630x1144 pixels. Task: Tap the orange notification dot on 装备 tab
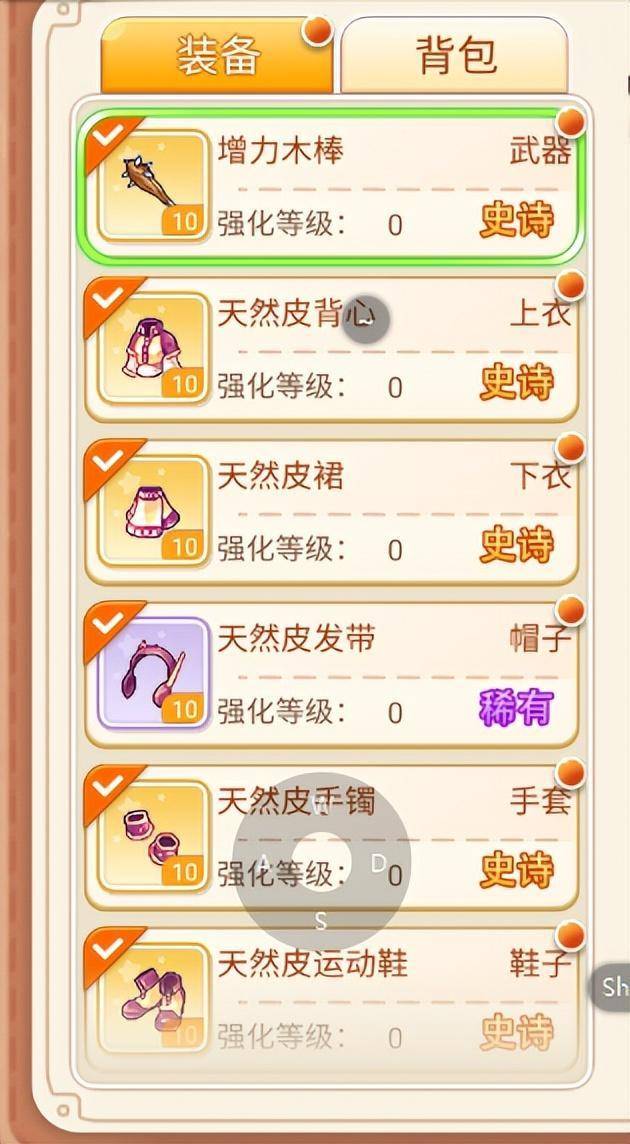318,31
